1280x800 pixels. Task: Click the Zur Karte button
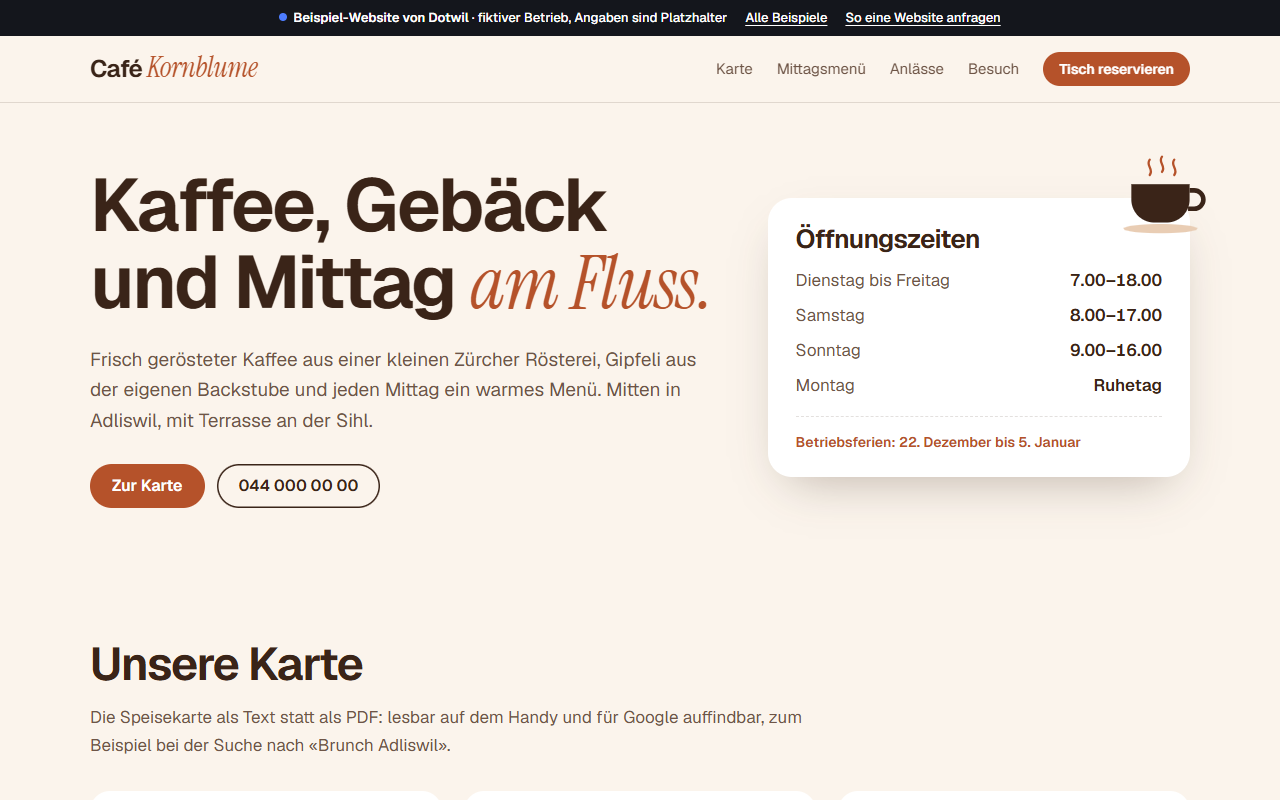tap(147, 486)
